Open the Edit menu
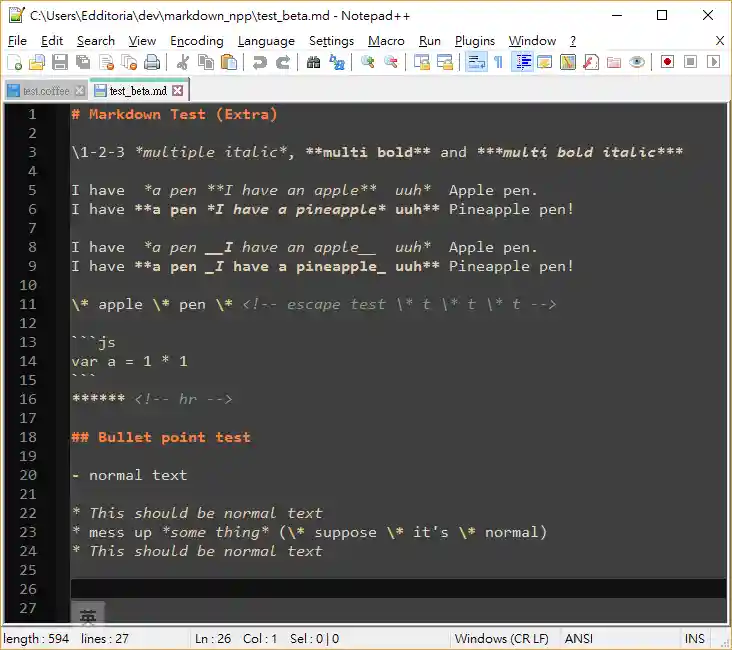Image resolution: width=732 pixels, height=650 pixels. 52,41
